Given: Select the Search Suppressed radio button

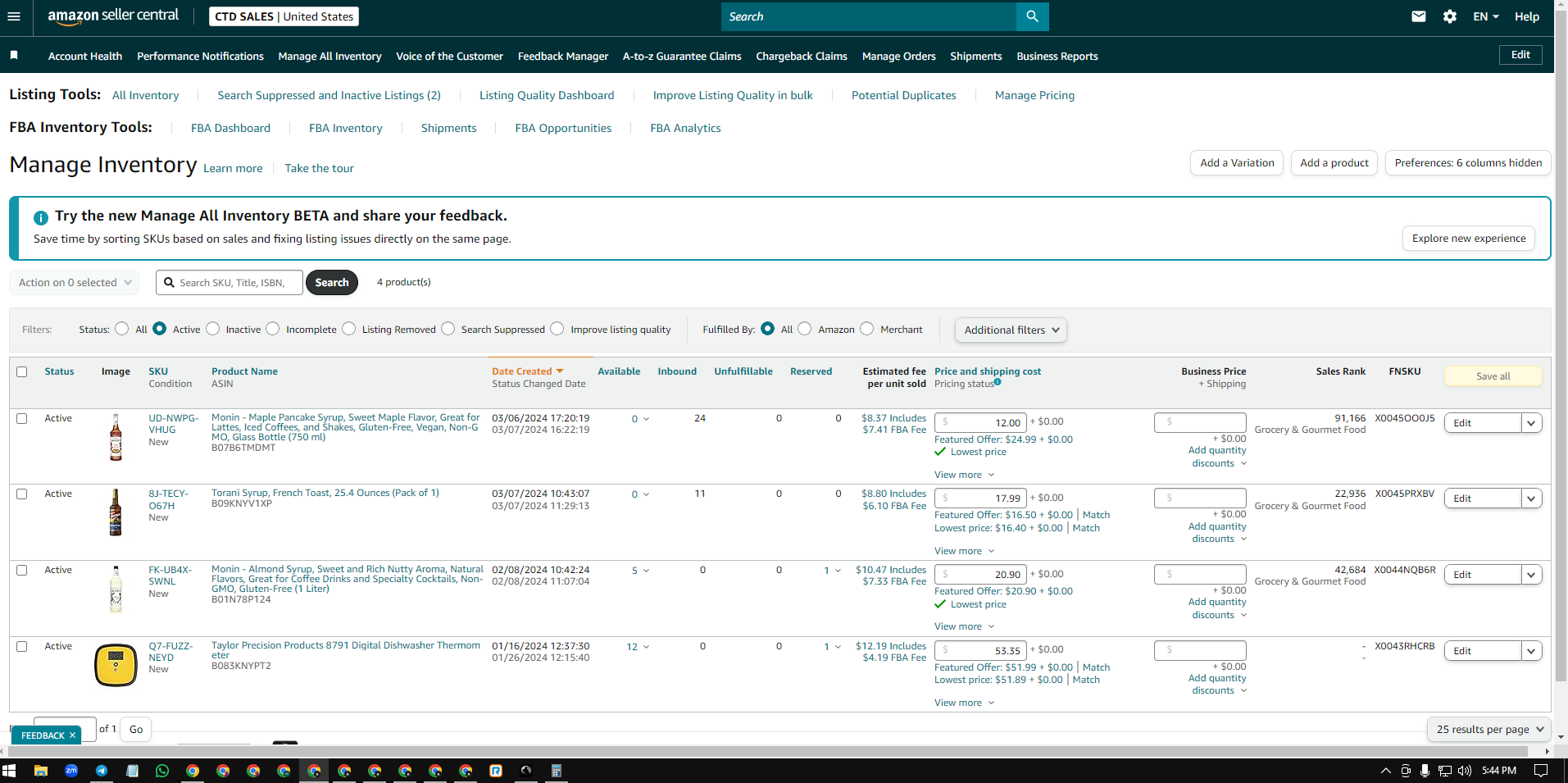Looking at the screenshot, I should pos(448,329).
